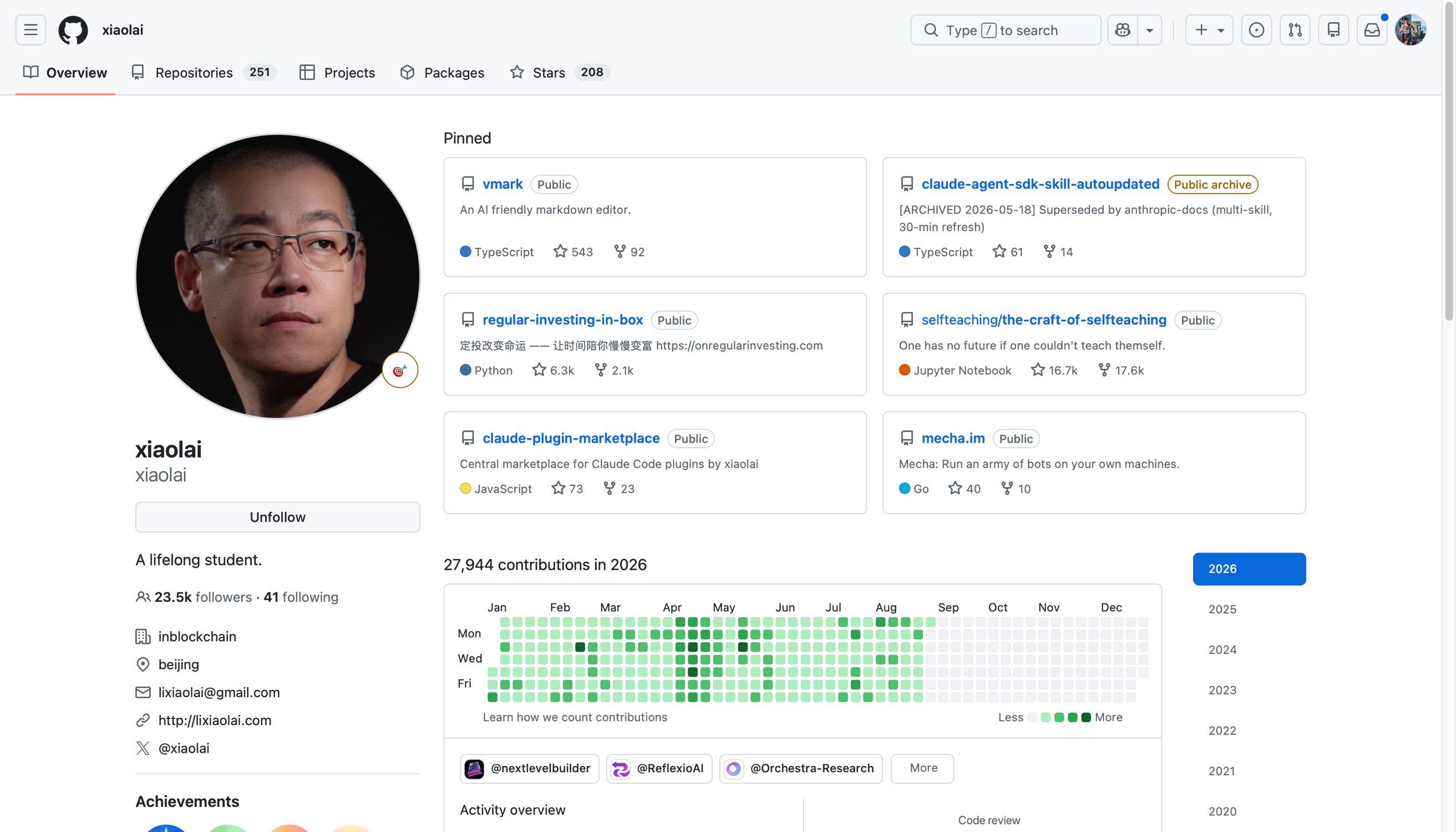Expand the More organizations dropdown
1456x832 pixels.
point(922,769)
